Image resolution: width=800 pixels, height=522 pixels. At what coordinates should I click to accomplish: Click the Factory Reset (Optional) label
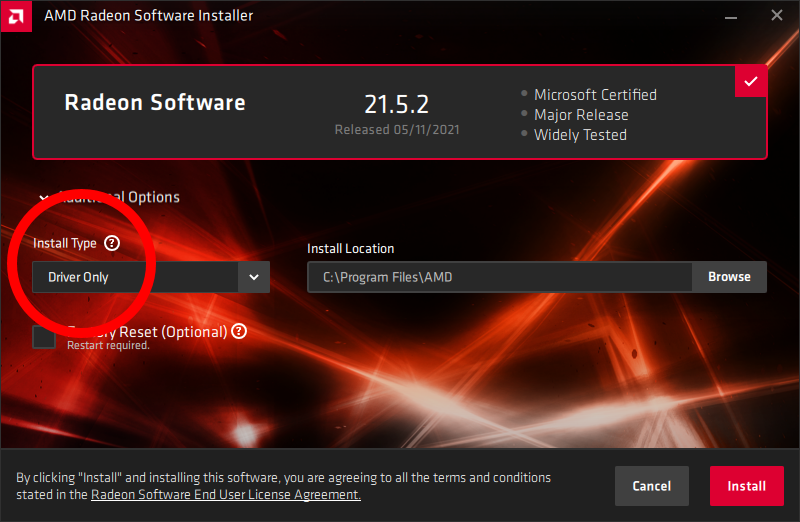tap(150, 331)
